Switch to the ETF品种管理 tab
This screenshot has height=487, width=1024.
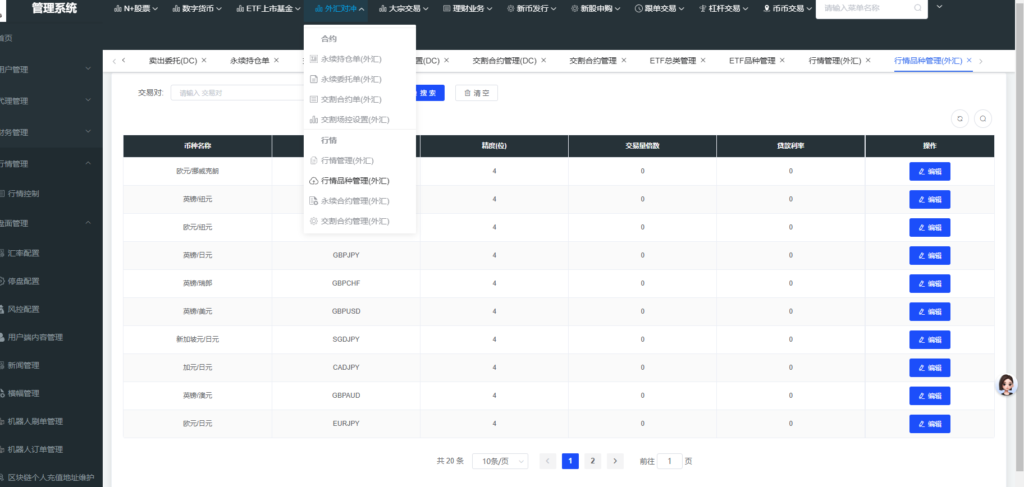(x=752, y=60)
